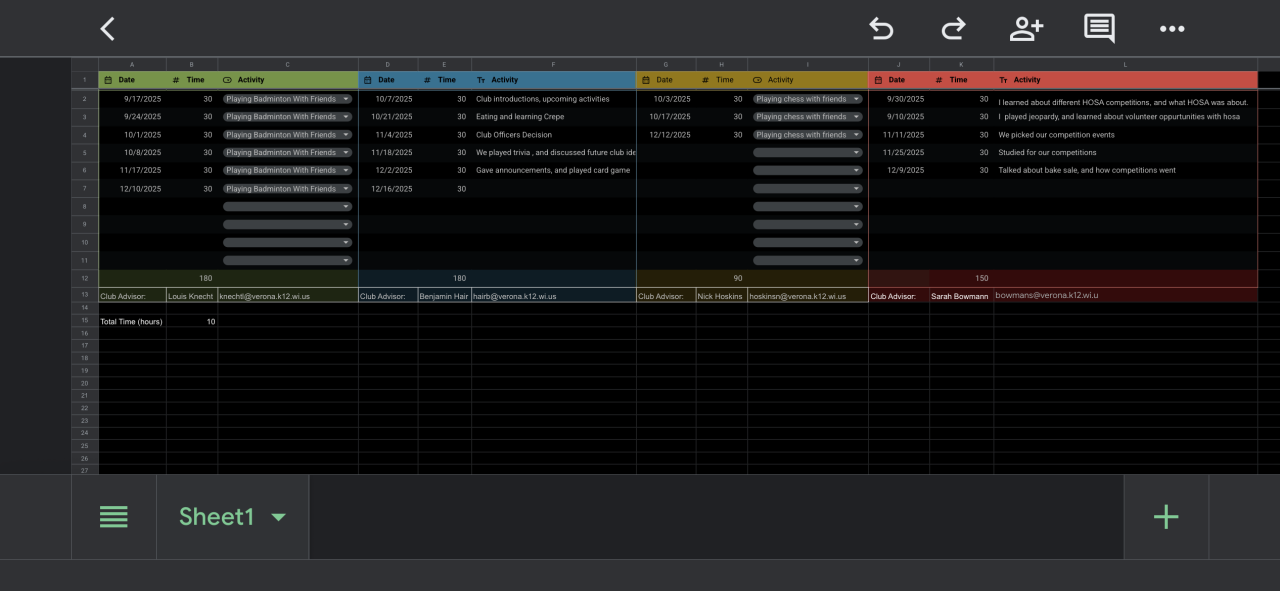The width and height of the screenshot is (1280, 591).
Task: Select column F header
Action: [553, 65]
